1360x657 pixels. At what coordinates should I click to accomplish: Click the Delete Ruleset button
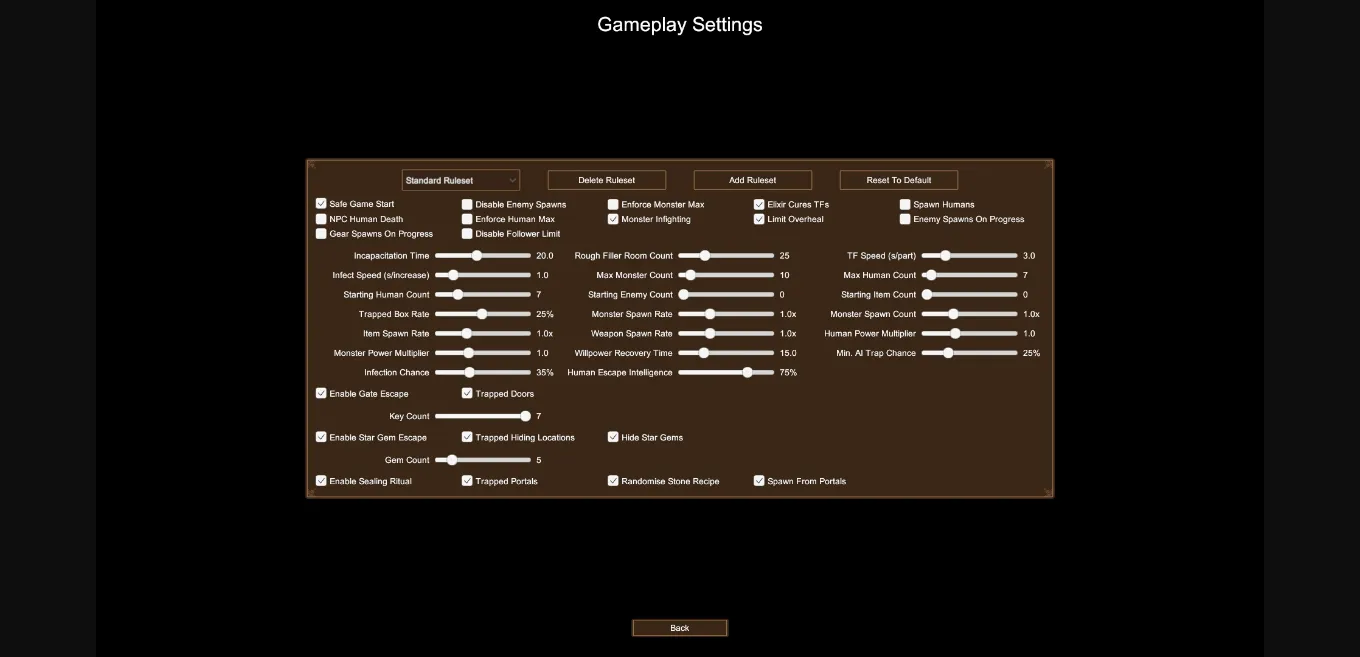(607, 180)
